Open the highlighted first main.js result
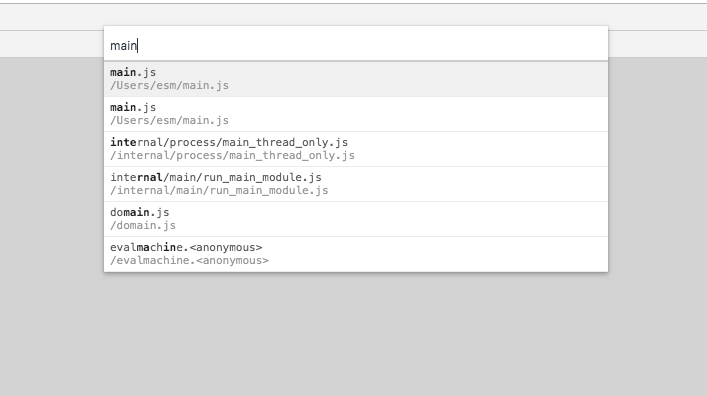The height and width of the screenshot is (396, 707). pyautogui.click(x=356, y=79)
